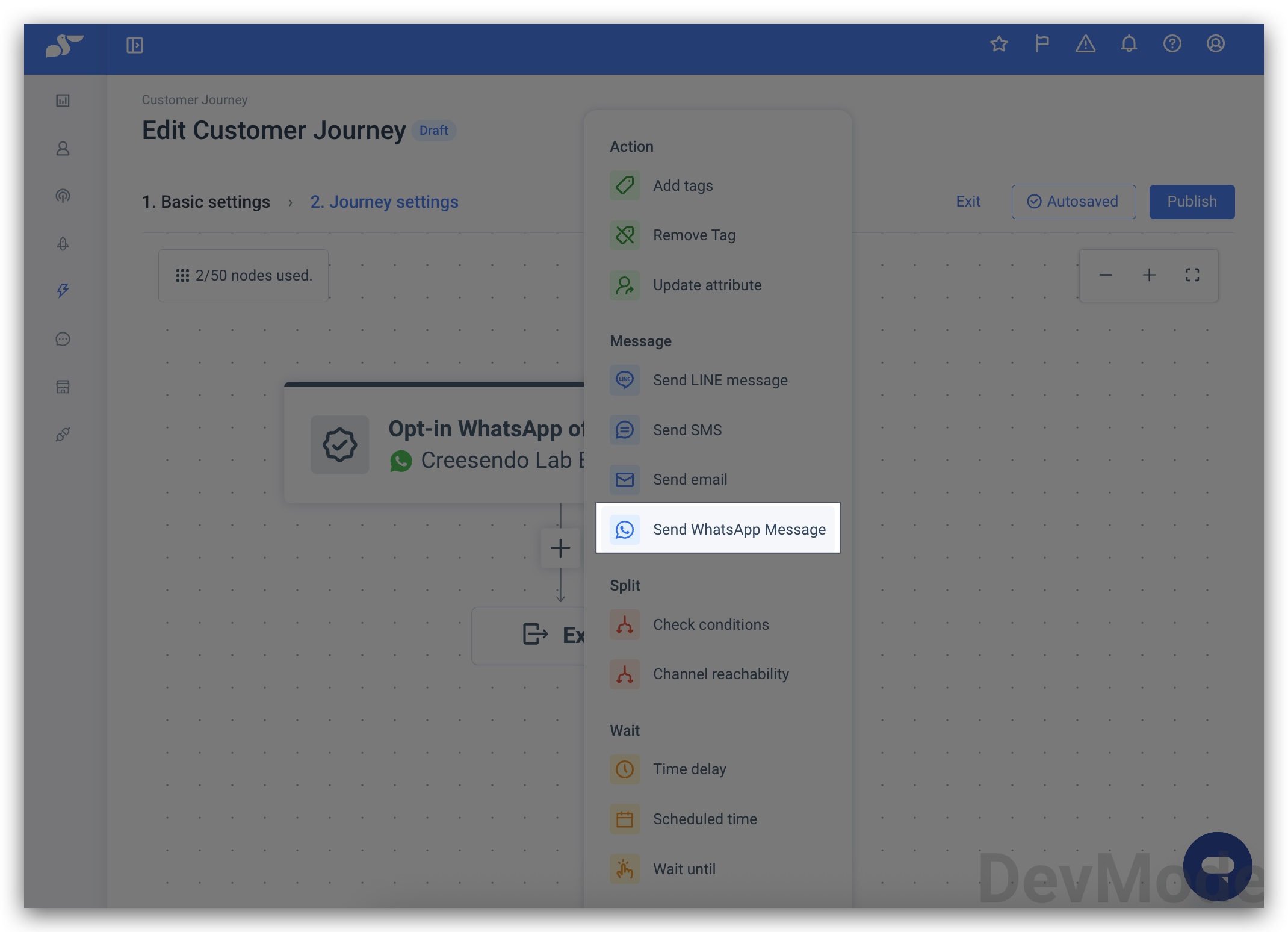Zoom out the canvas with minus icon
The height and width of the screenshot is (932, 1288).
click(x=1106, y=275)
